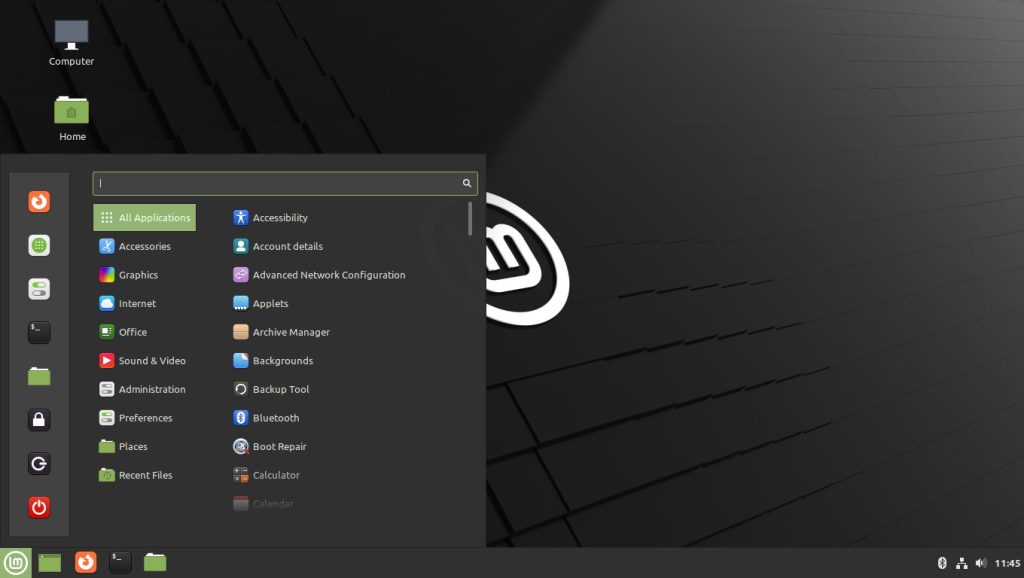Open the Files manager from the sidebar
Viewport: 1024px width, 578px height.
[38, 376]
